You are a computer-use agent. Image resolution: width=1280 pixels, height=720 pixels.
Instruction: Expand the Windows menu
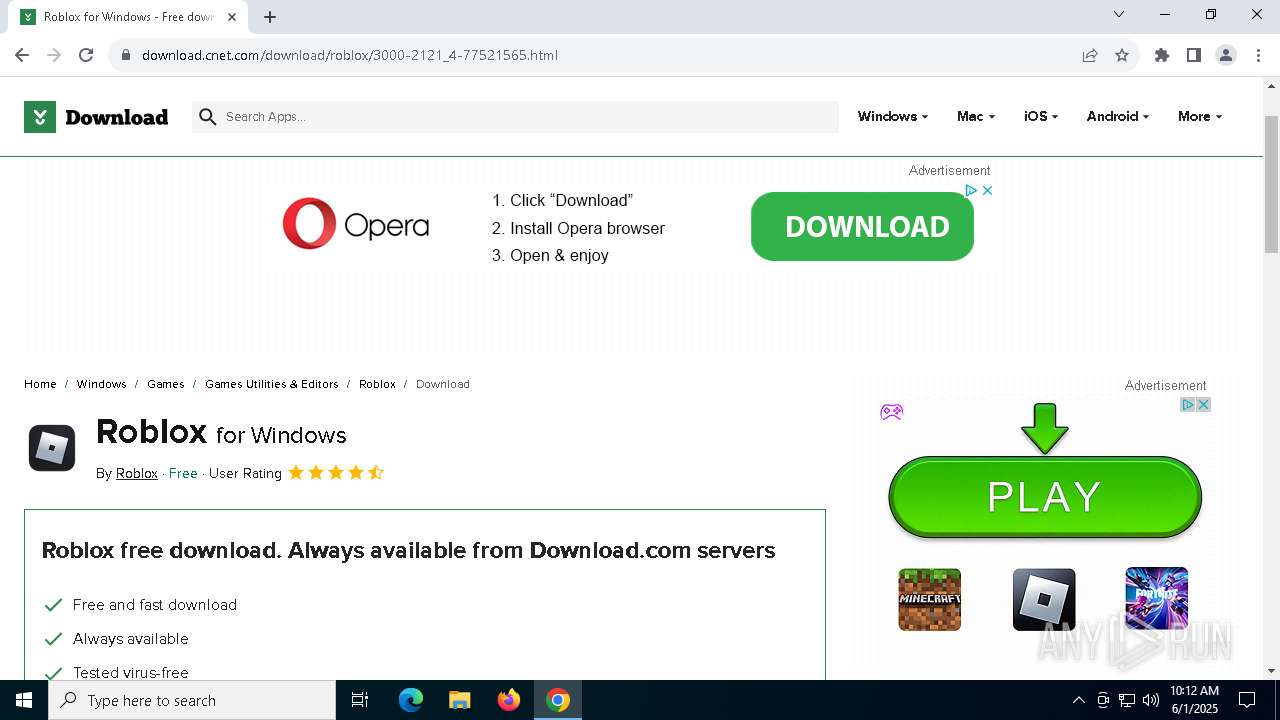pyautogui.click(x=893, y=116)
